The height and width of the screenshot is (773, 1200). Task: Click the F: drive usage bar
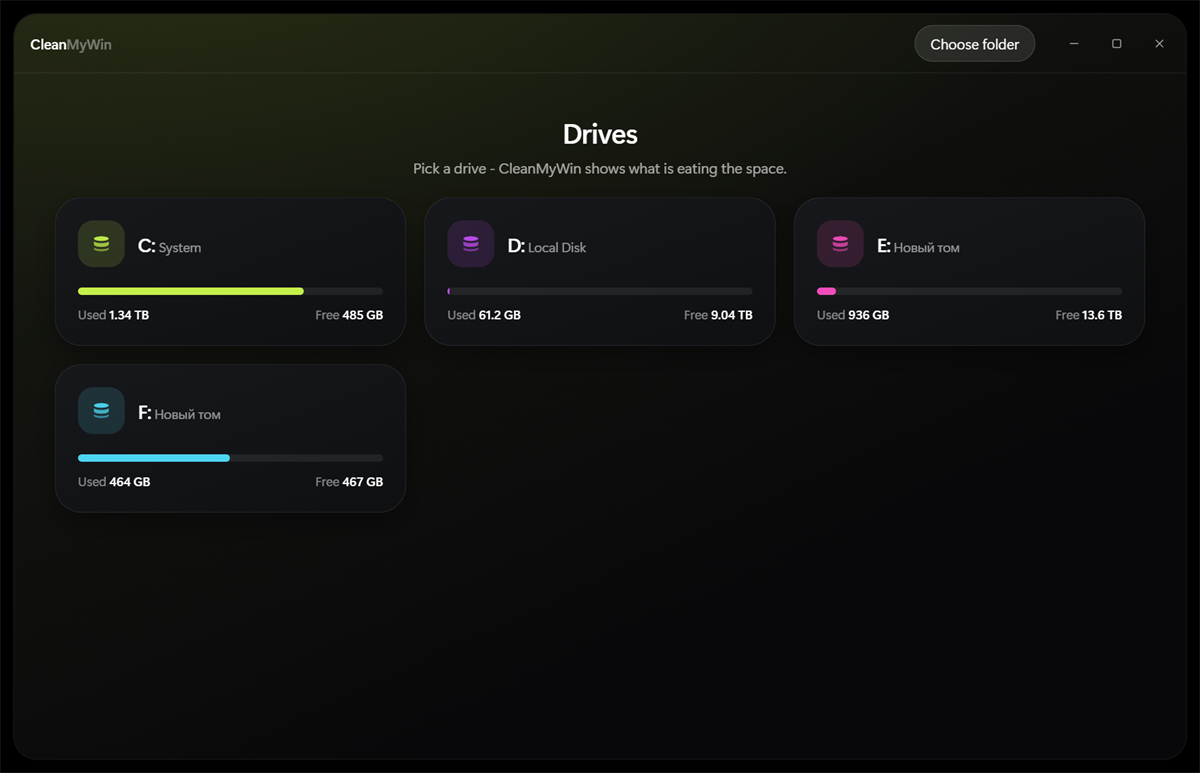coord(230,458)
